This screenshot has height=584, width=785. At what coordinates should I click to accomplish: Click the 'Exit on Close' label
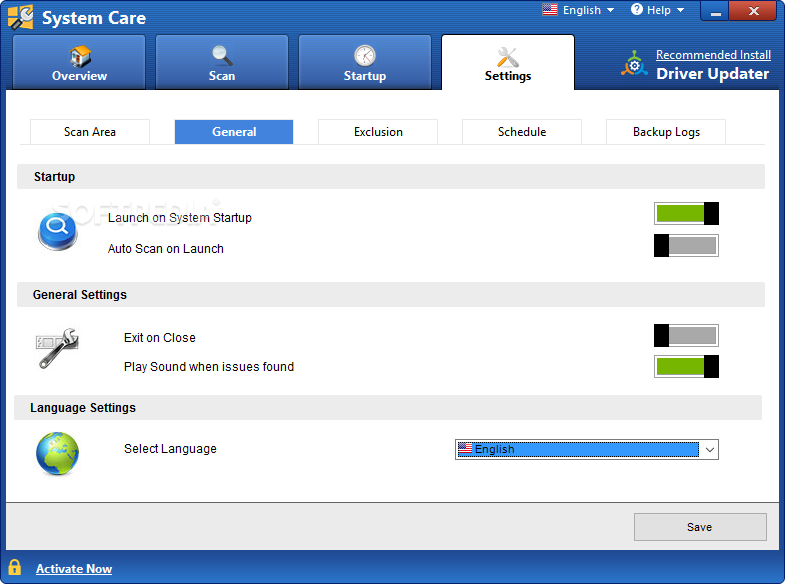pos(160,338)
